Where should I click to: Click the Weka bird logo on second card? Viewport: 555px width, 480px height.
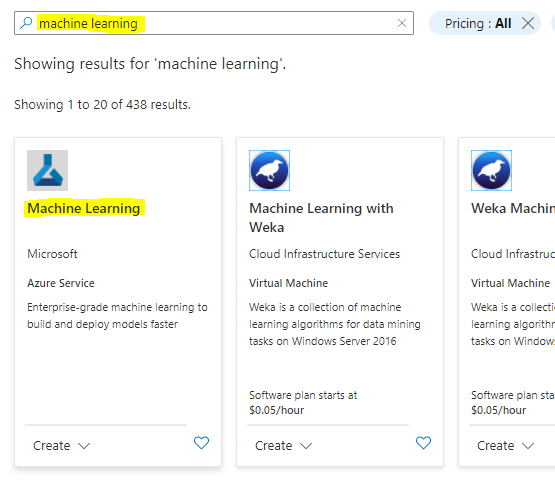tap(269, 170)
